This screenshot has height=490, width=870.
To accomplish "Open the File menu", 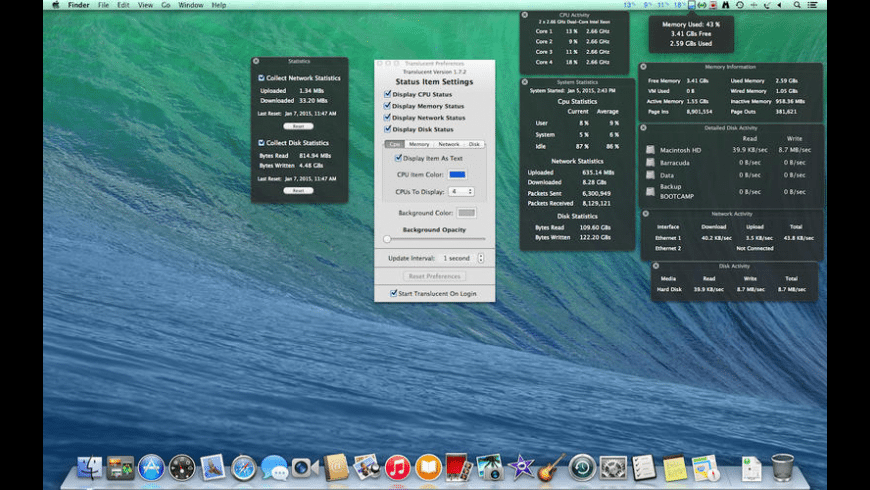I will point(103,4).
